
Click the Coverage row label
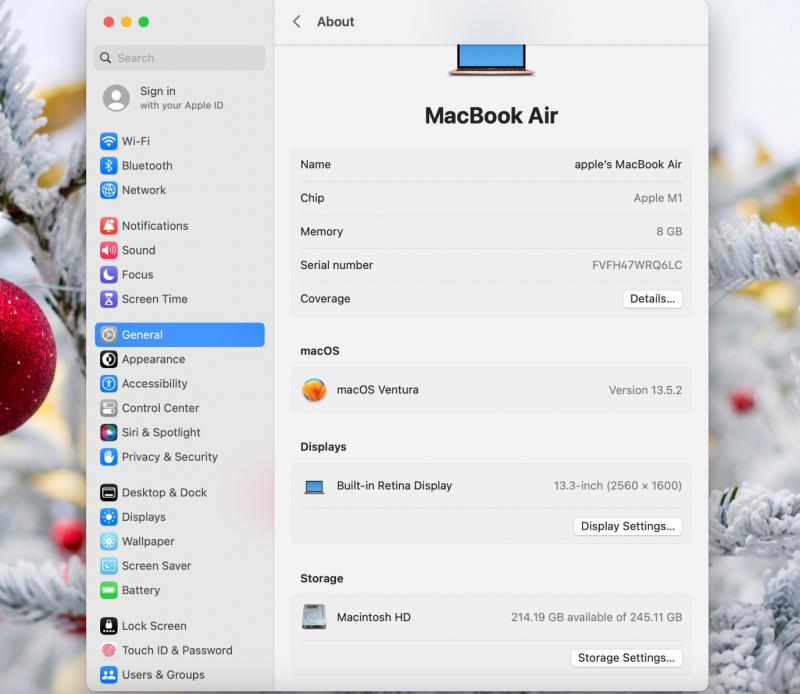(x=325, y=299)
